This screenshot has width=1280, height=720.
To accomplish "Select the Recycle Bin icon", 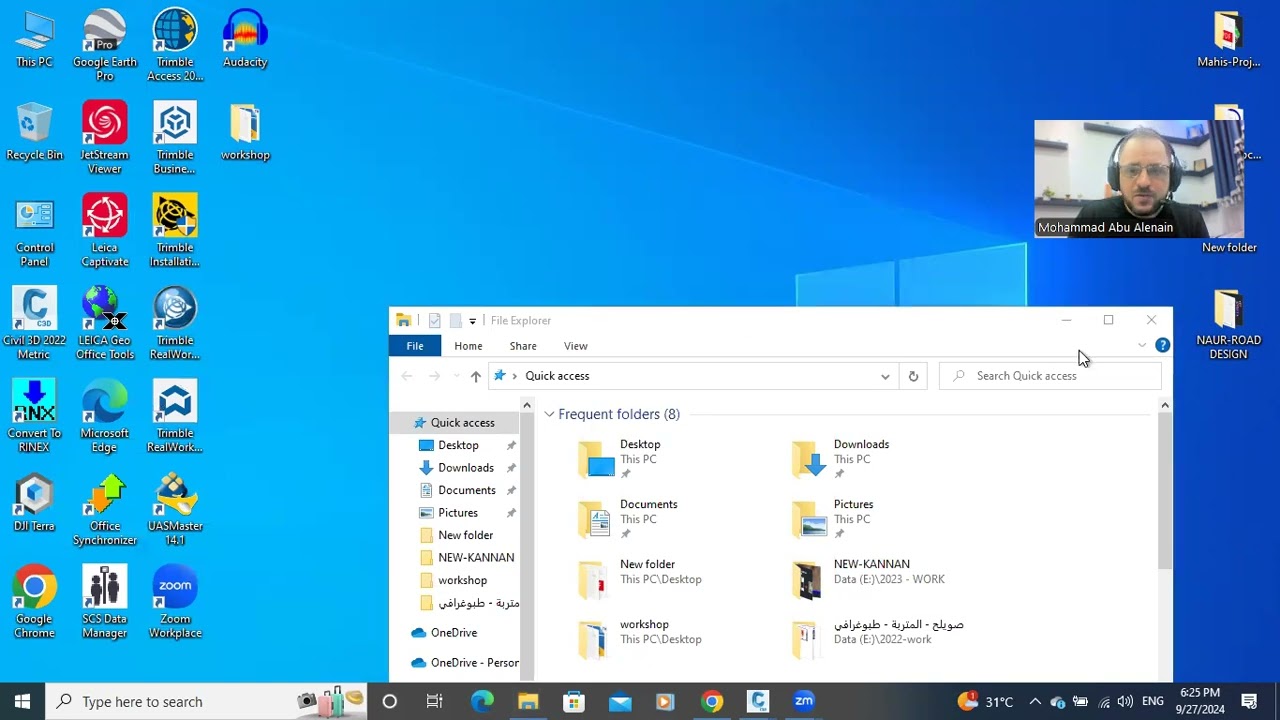I will point(34,131).
